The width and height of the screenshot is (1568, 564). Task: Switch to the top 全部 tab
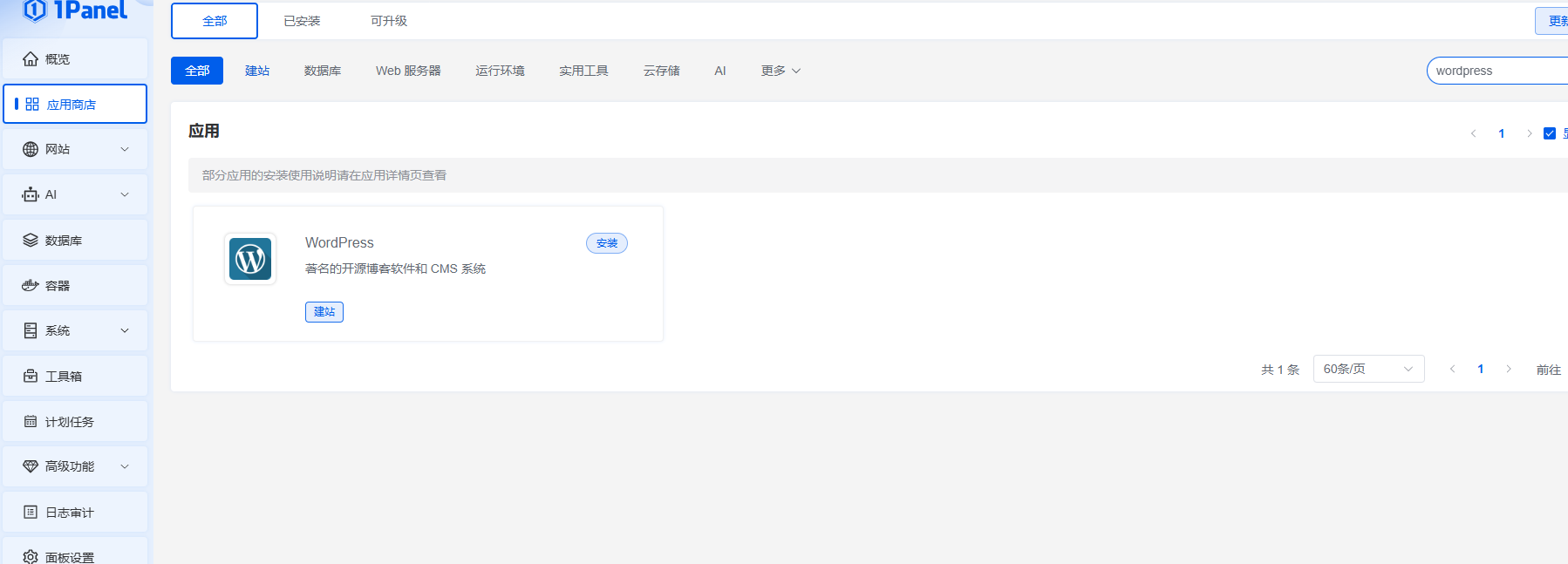pos(215,21)
